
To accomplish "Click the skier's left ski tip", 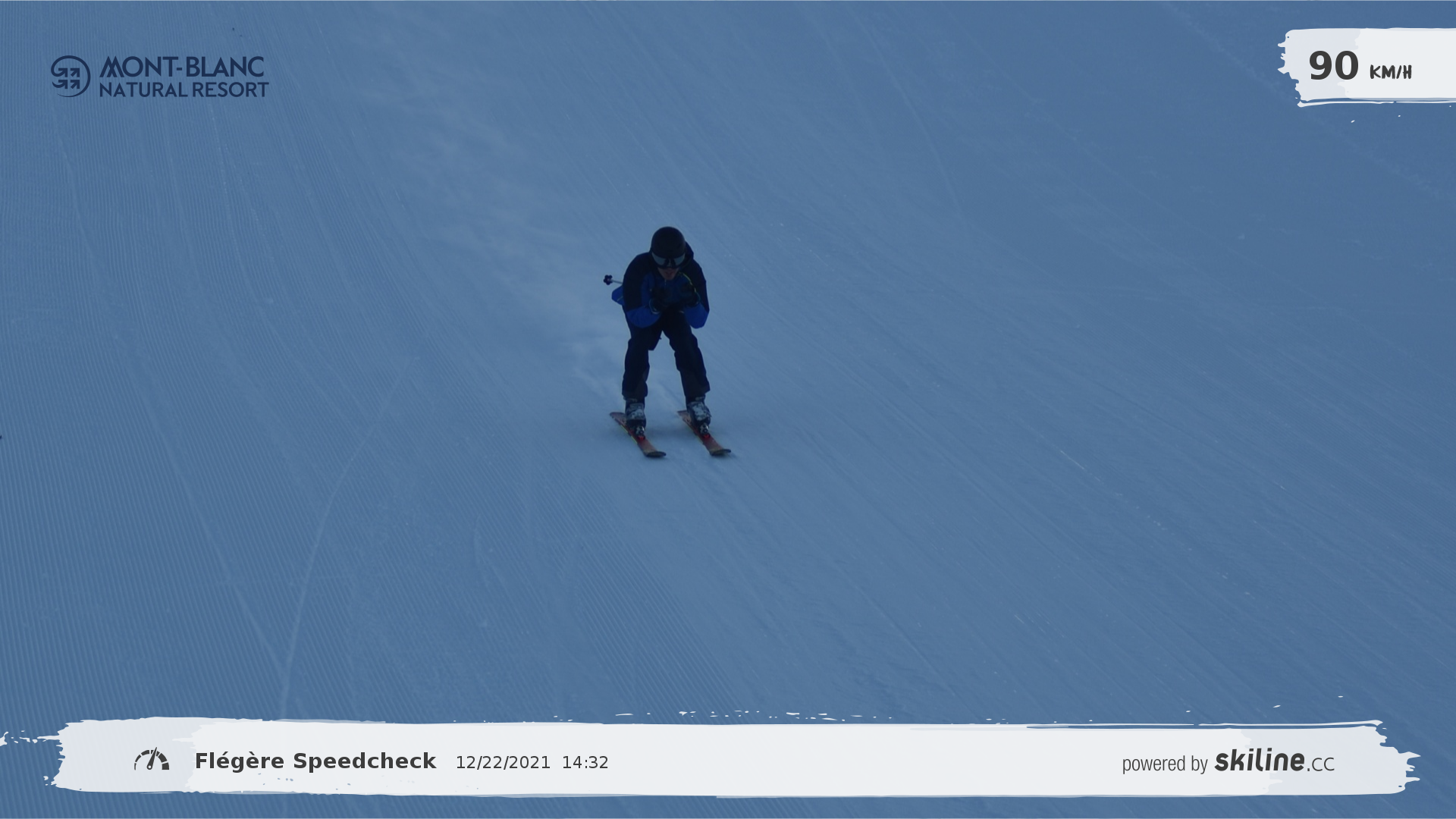I will (654, 452).
